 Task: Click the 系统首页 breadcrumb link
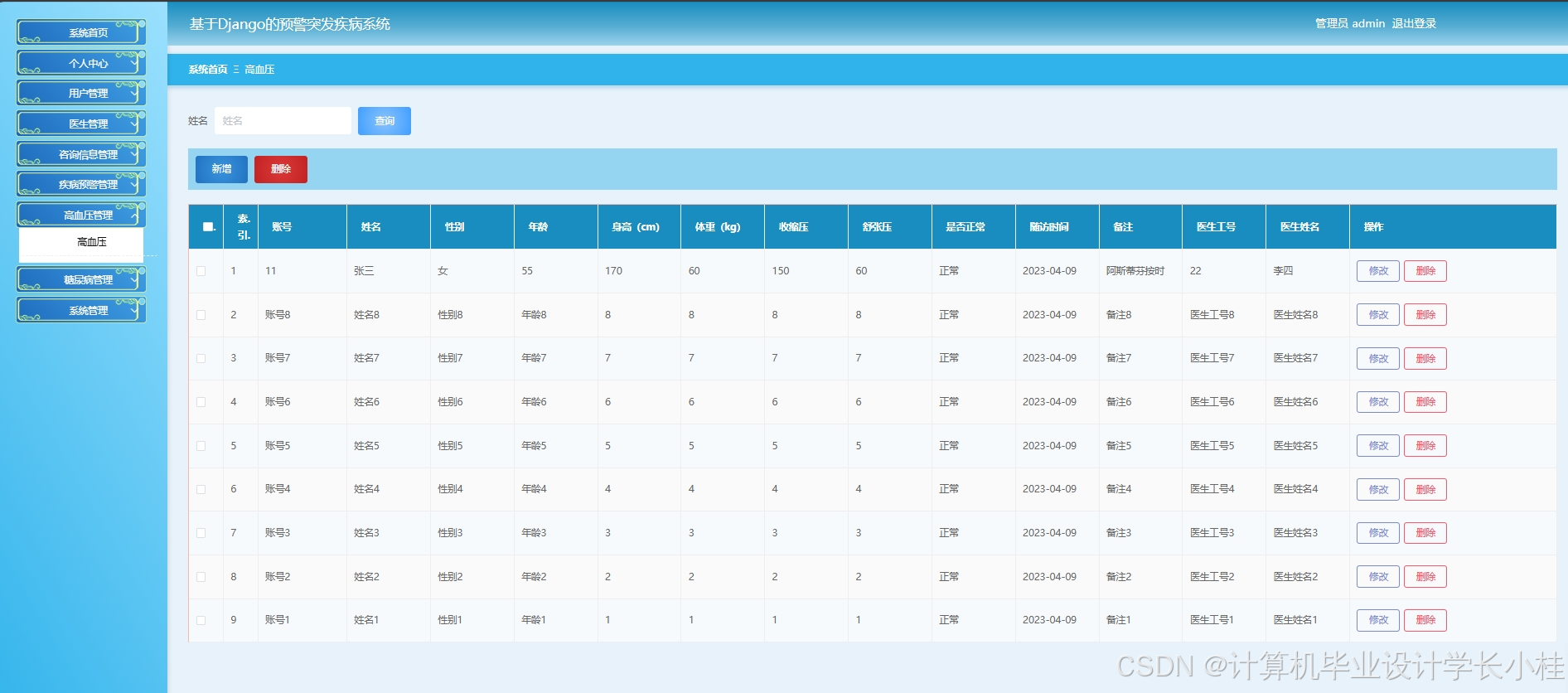pos(208,70)
